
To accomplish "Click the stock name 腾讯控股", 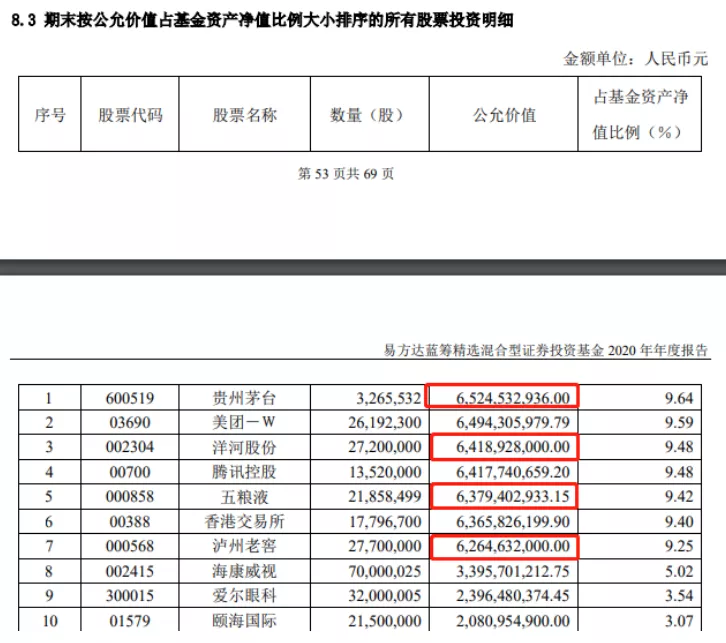I will coord(244,472).
